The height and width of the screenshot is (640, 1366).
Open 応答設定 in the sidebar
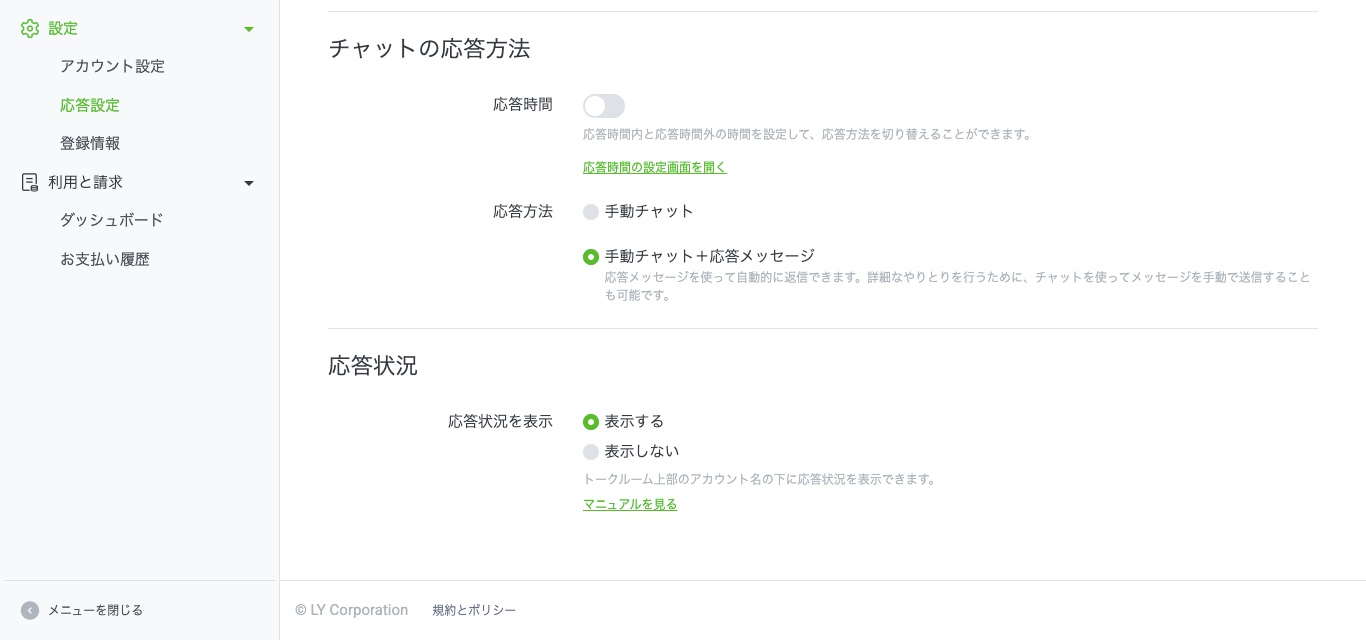tap(90, 105)
